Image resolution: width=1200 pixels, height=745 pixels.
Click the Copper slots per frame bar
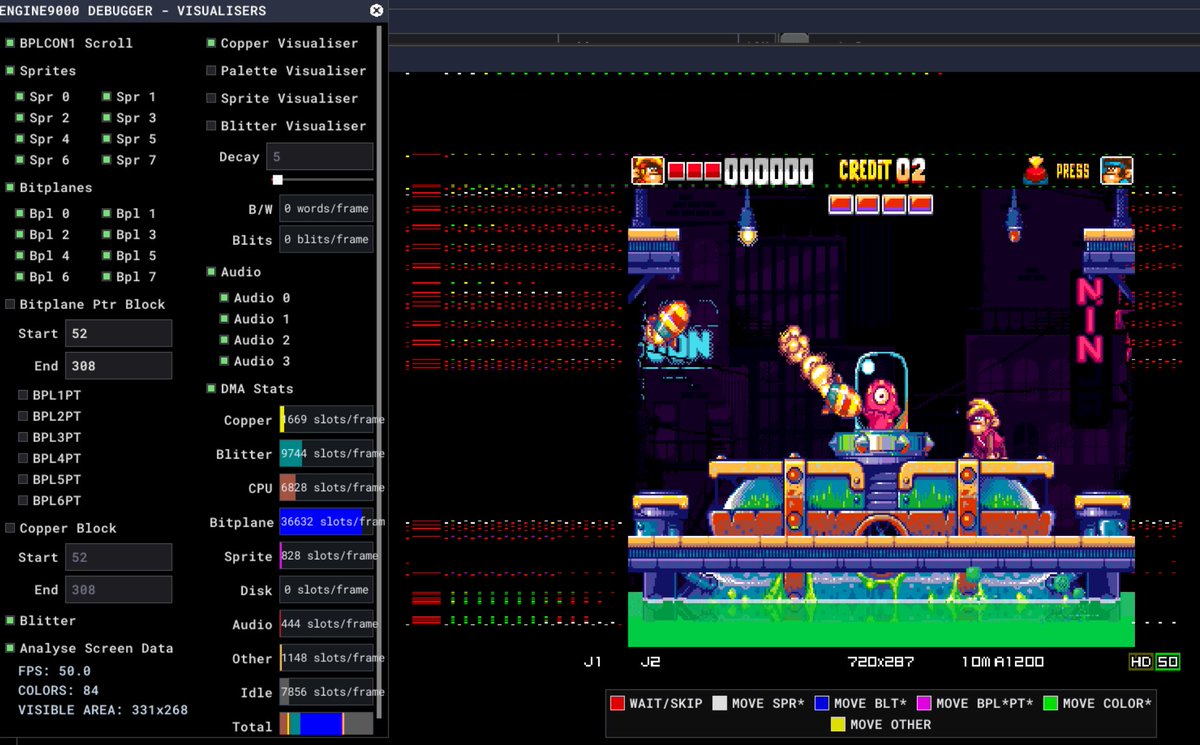(326, 420)
